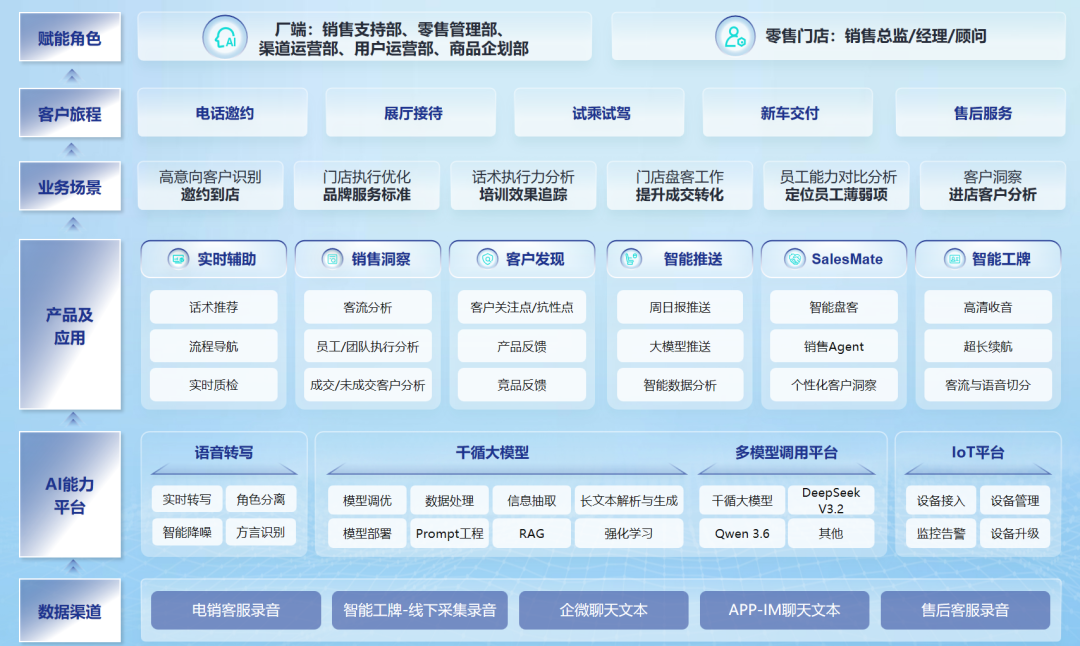
Task: Click the 客户旅程 layer label
Action: point(70,113)
